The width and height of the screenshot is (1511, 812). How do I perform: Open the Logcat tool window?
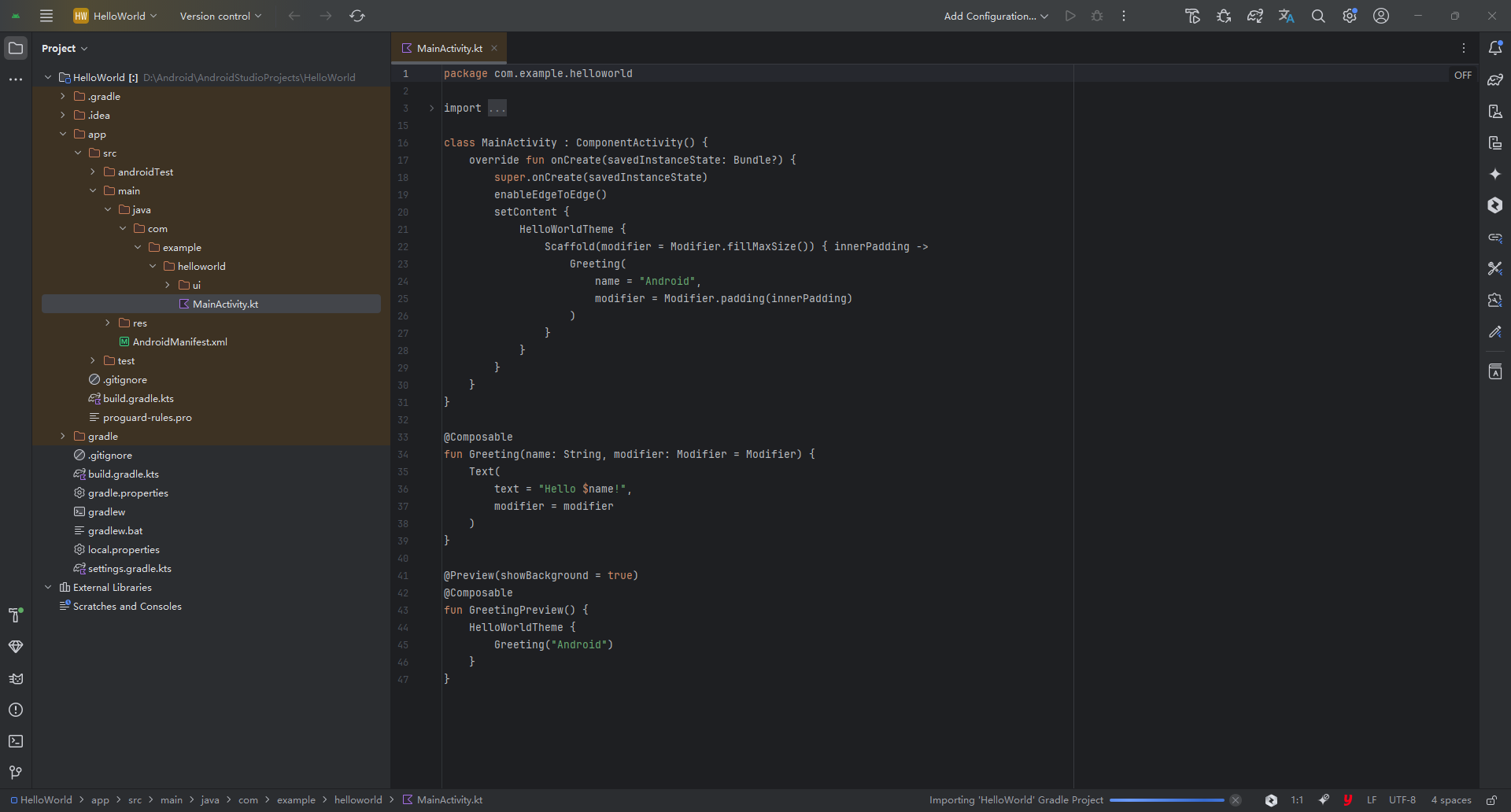[15, 678]
